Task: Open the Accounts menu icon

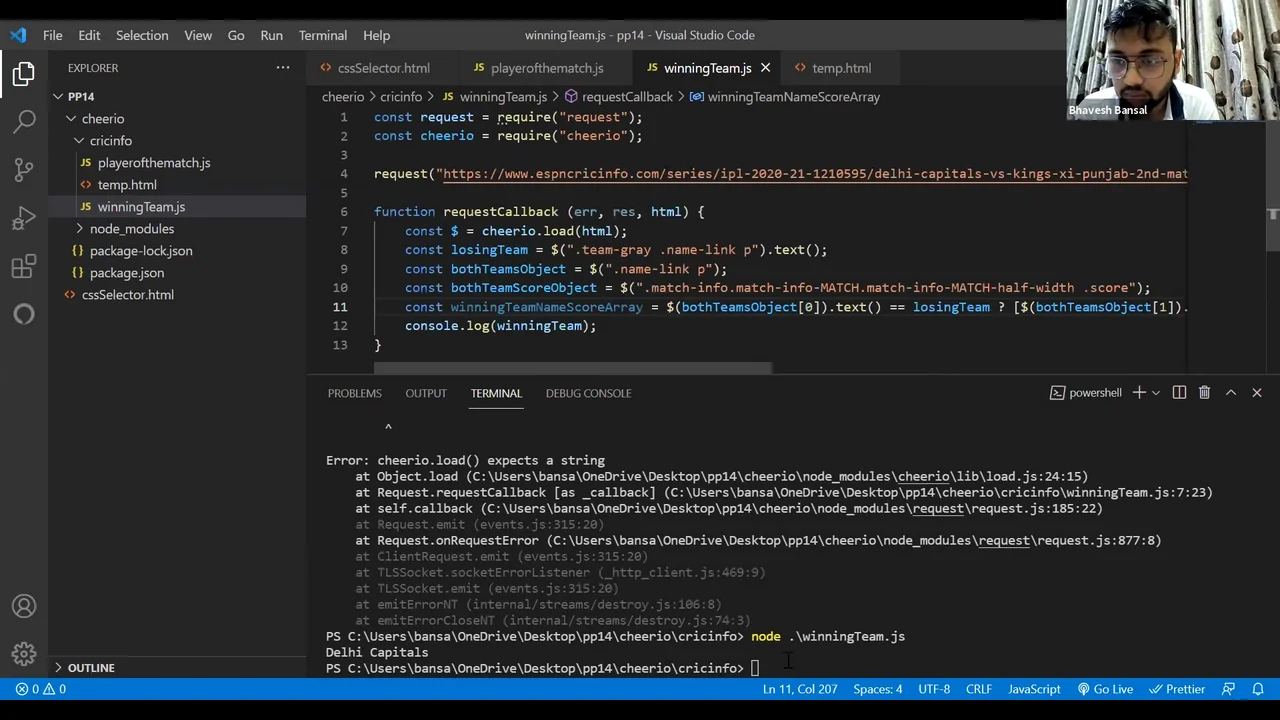Action: click(x=24, y=607)
